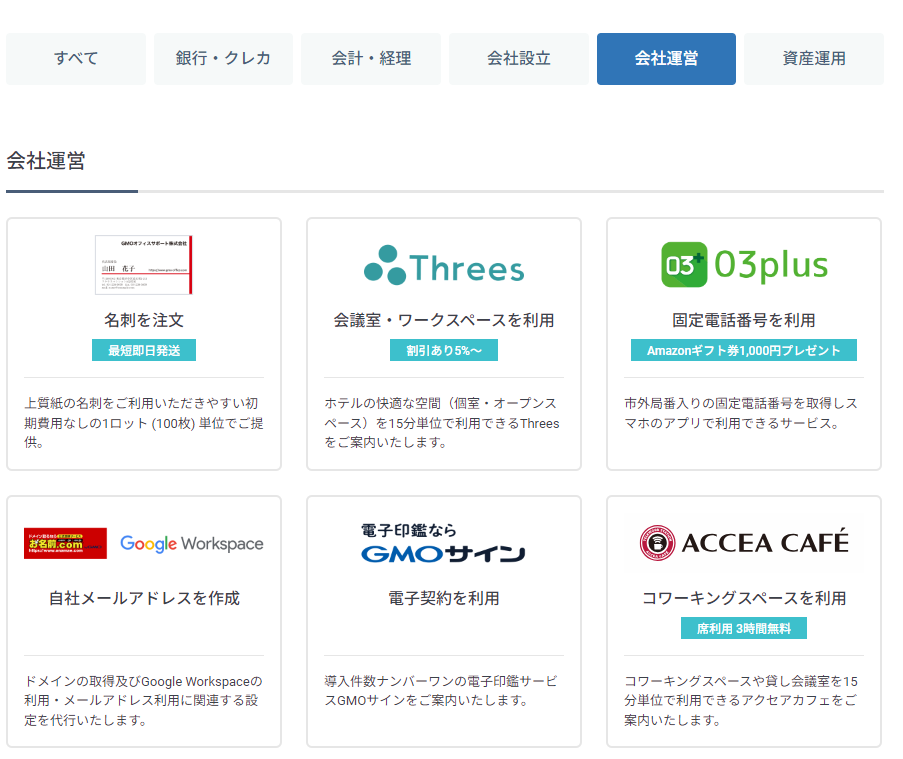
Task: Click the business card sample image
Action: coord(143,265)
